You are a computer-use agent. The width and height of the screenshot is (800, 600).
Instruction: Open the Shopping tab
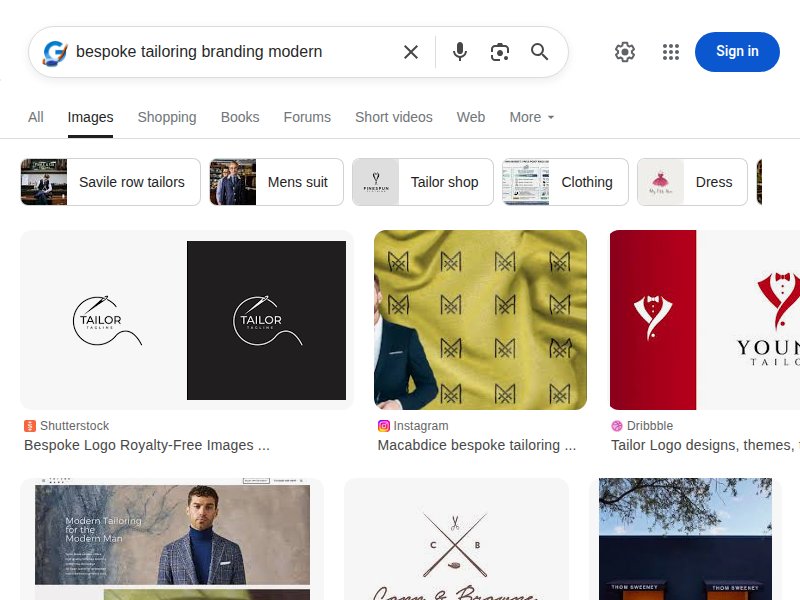pos(166,117)
